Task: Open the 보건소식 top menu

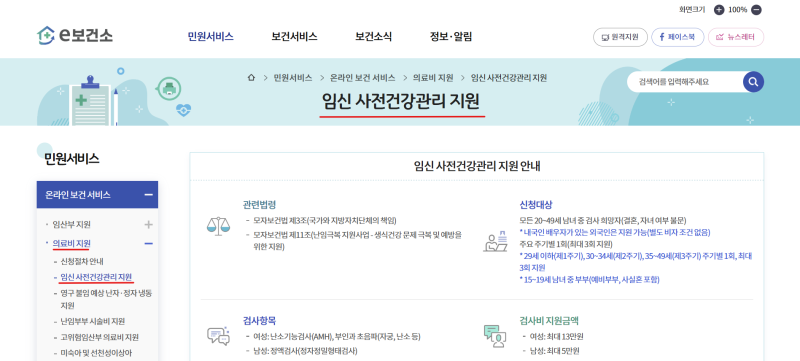Action: (x=373, y=37)
